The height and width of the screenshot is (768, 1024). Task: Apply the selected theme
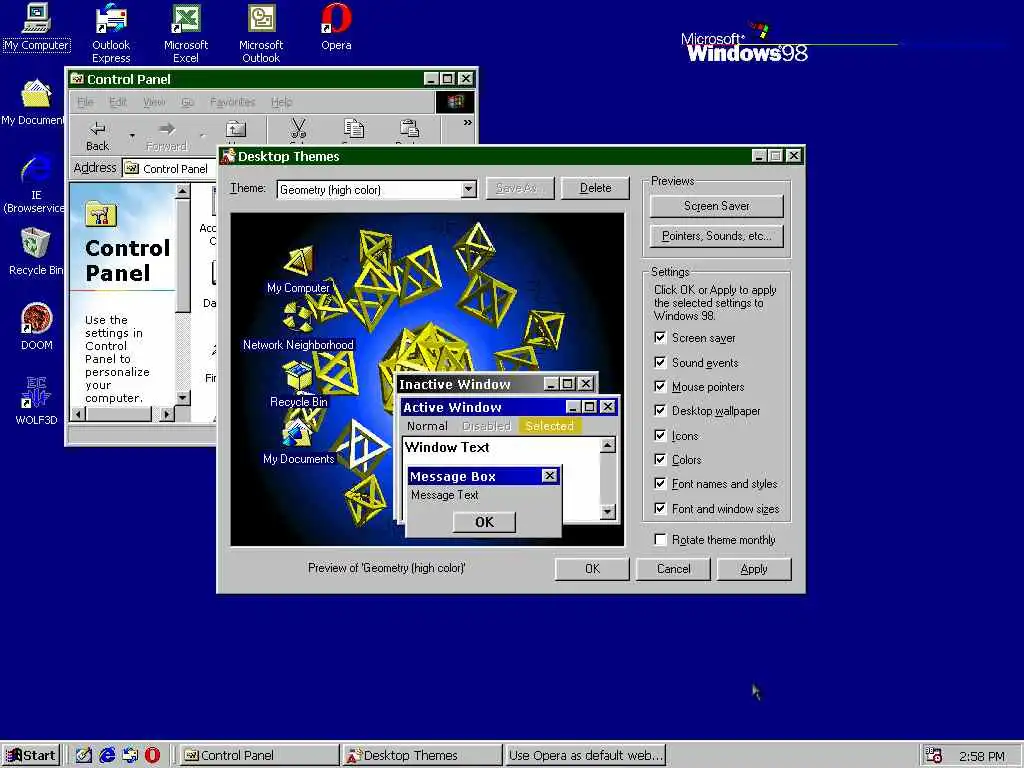[754, 569]
